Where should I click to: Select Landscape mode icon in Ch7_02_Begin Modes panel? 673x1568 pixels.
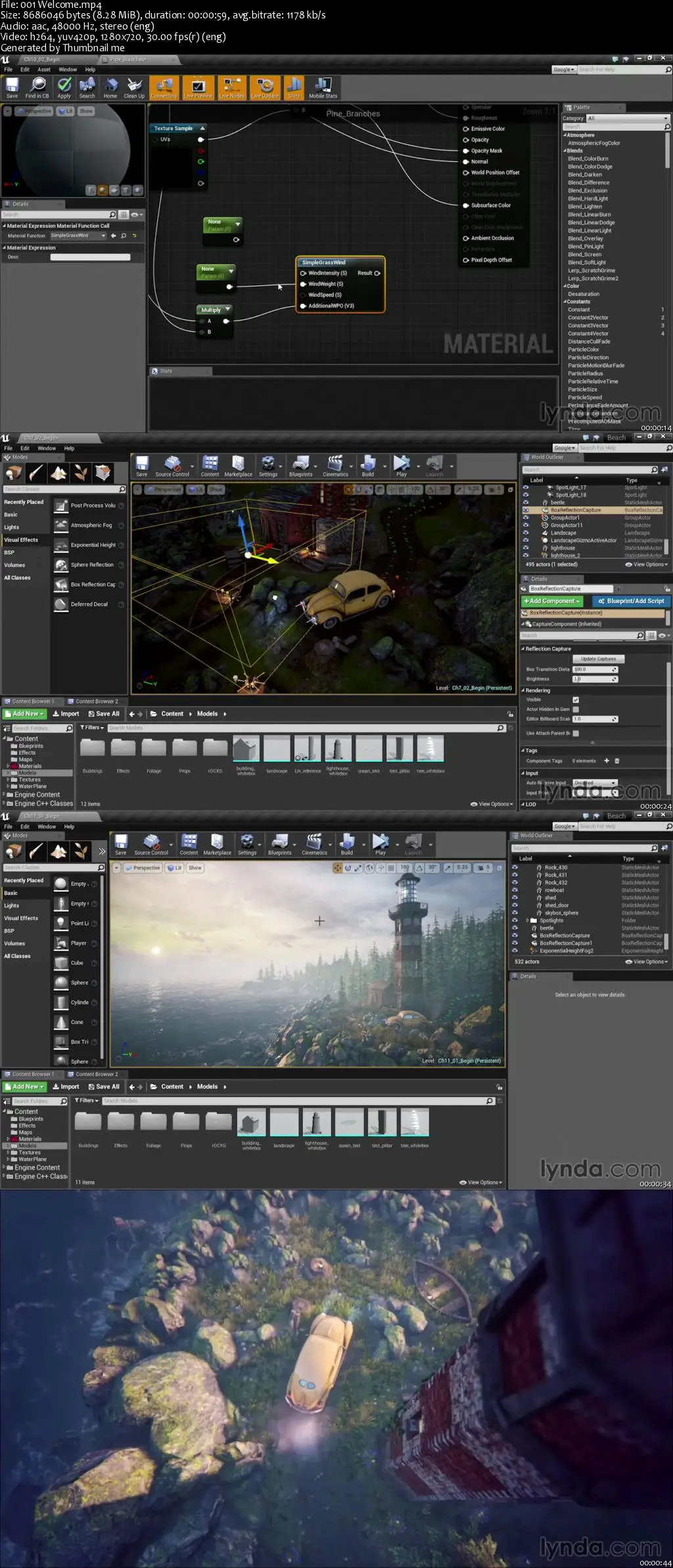tap(58, 473)
